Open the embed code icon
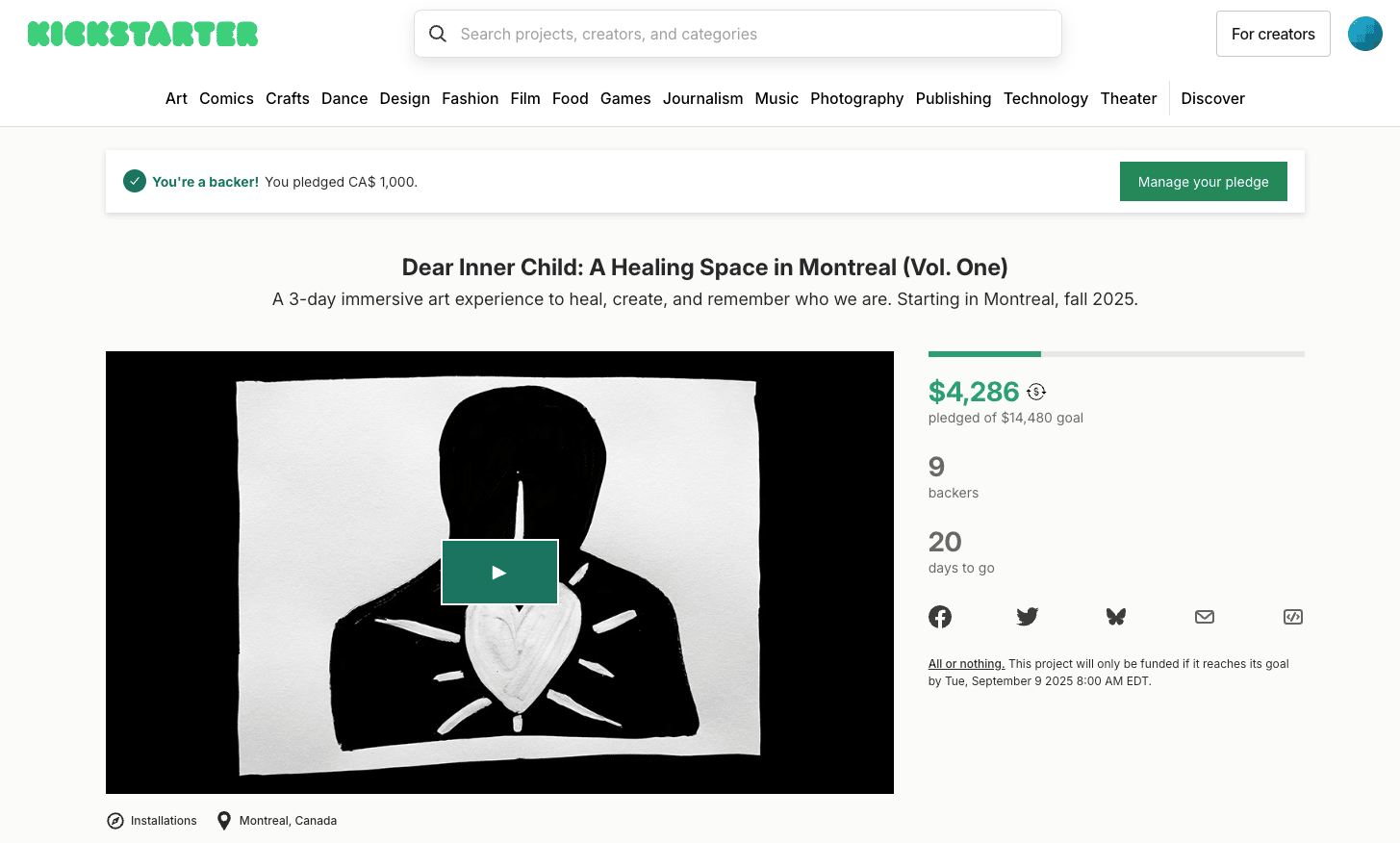This screenshot has width=1400, height=843. point(1293,617)
